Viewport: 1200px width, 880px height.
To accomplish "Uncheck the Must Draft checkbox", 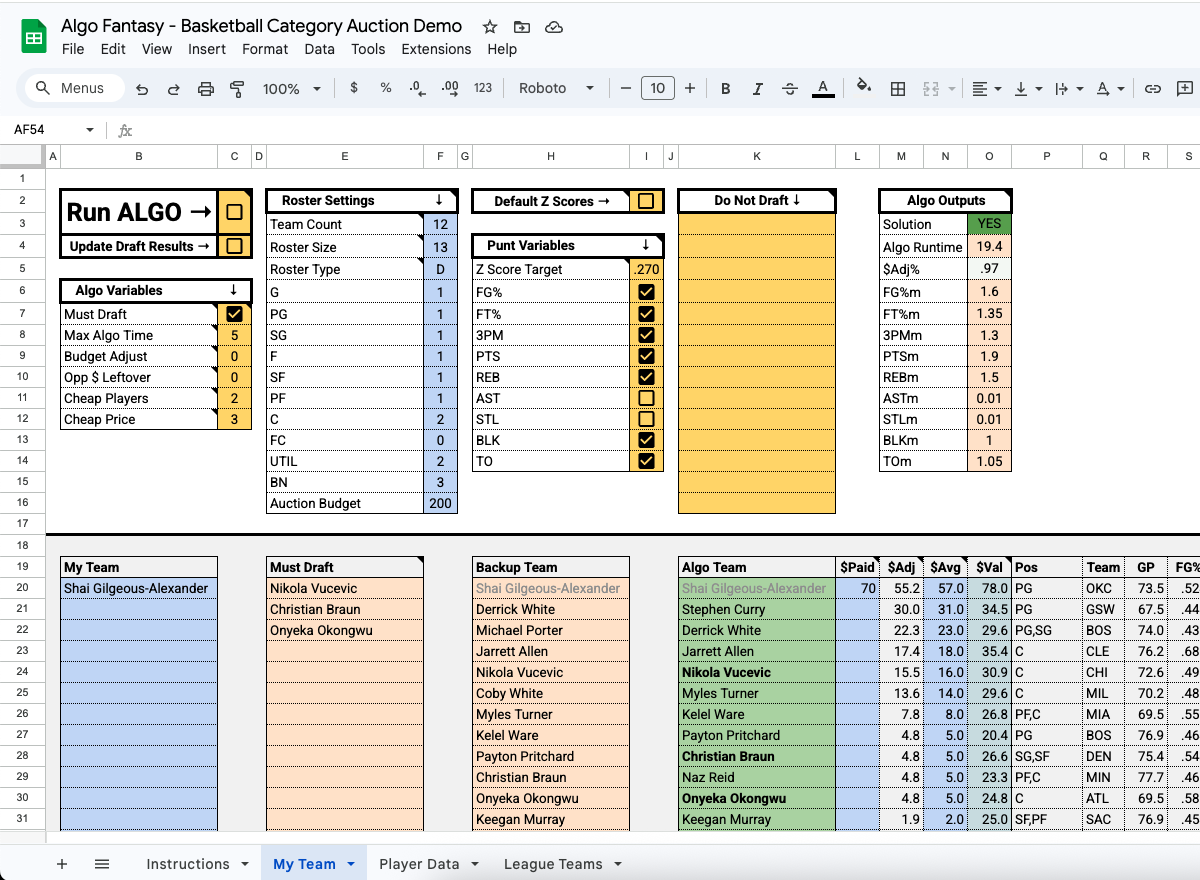I will [235, 314].
